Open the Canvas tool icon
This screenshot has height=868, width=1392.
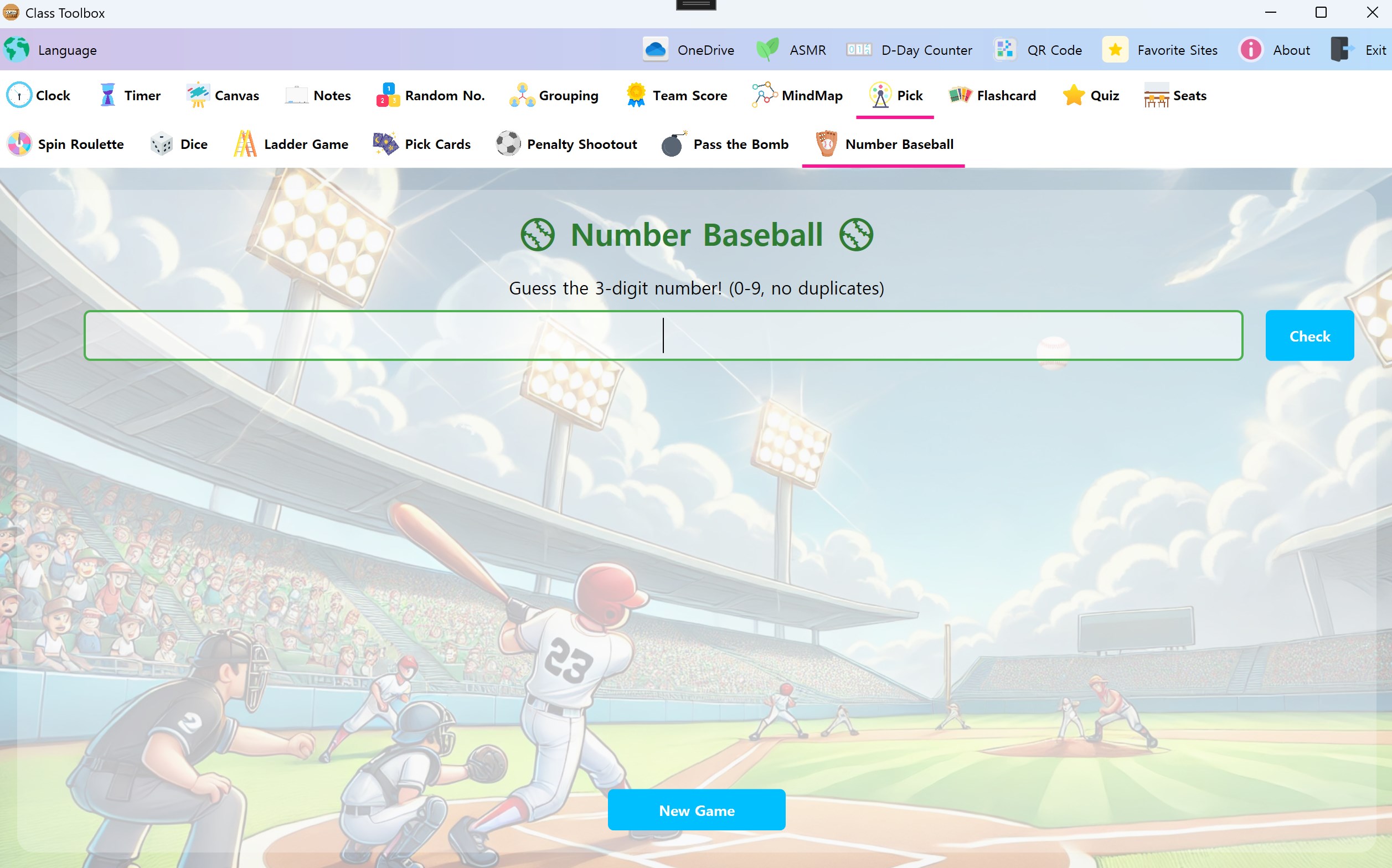click(198, 95)
